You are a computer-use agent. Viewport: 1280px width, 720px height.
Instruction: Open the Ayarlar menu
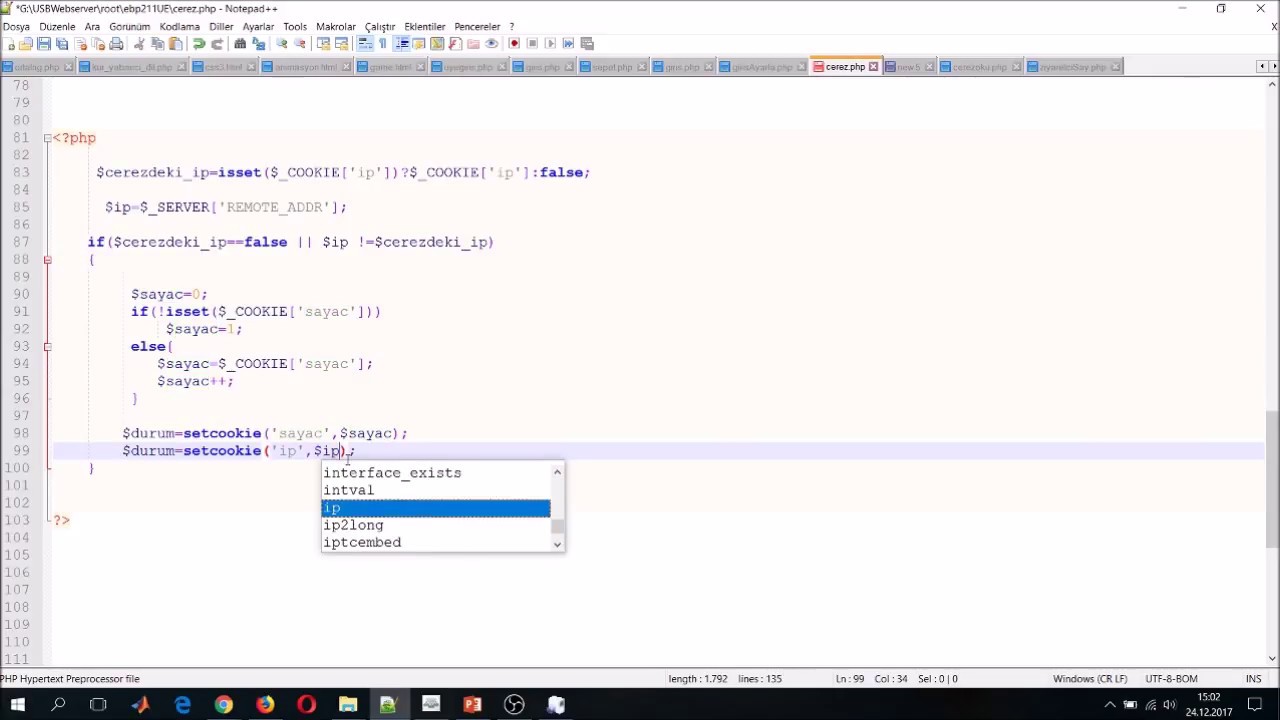tap(258, 27)
